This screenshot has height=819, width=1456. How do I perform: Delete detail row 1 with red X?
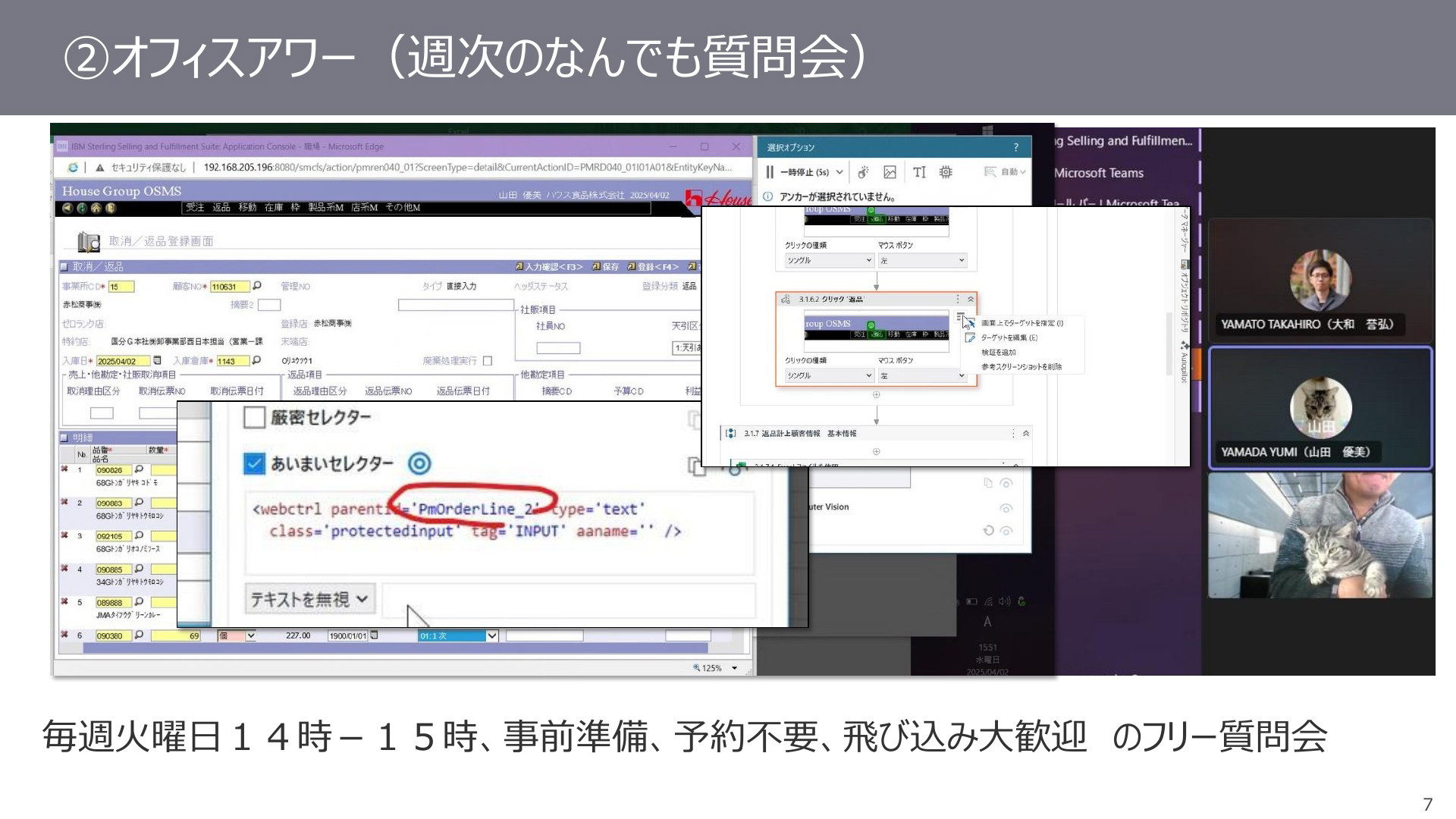pos(64,469)
